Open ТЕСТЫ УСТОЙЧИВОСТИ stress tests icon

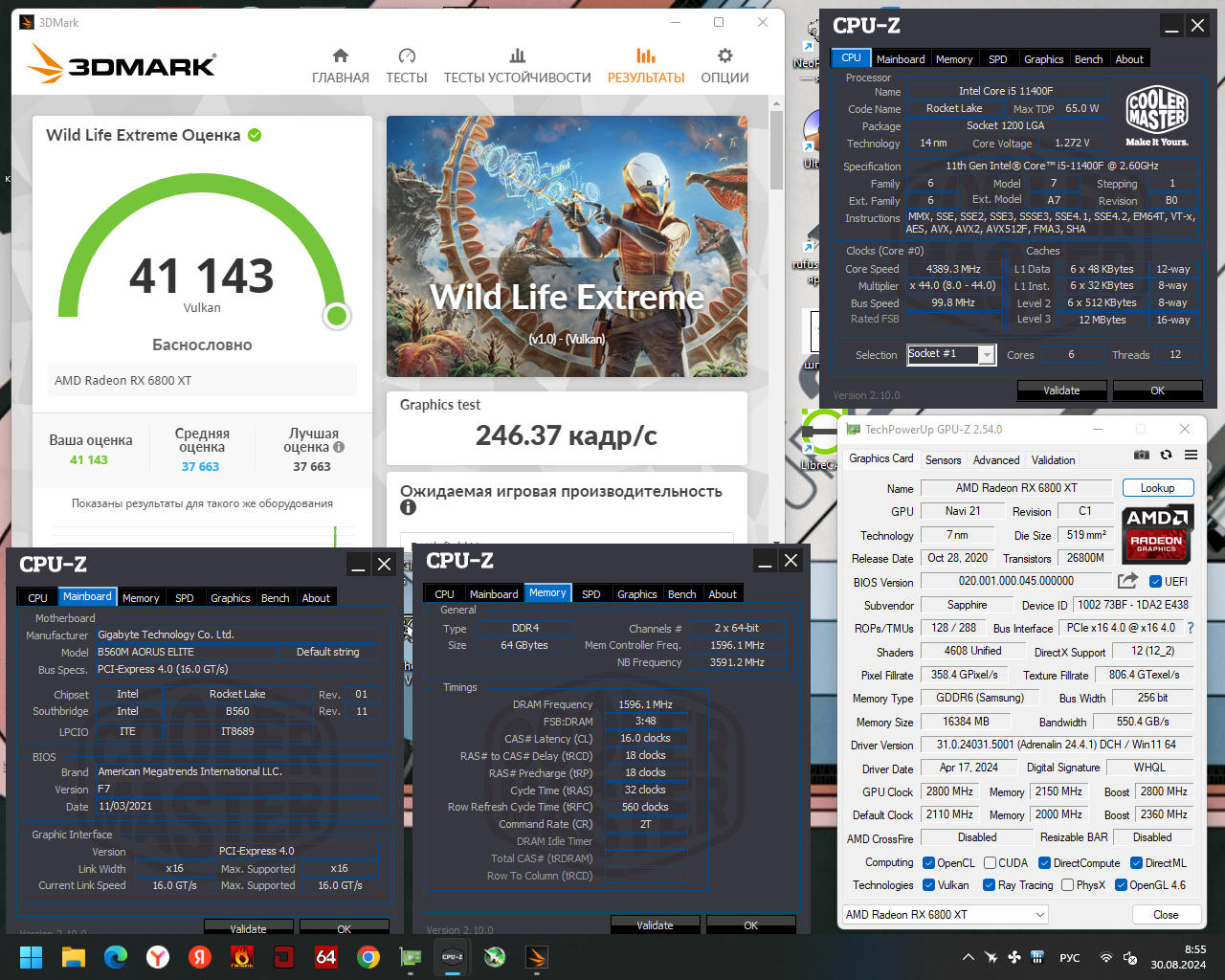pos(518,56)
